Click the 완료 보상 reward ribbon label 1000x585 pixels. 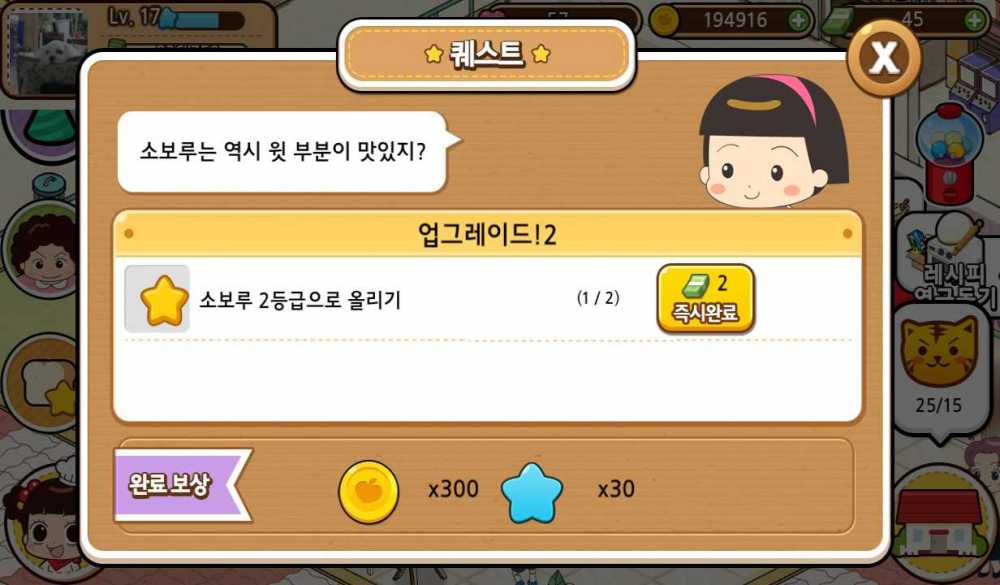[x=182, y=485]
